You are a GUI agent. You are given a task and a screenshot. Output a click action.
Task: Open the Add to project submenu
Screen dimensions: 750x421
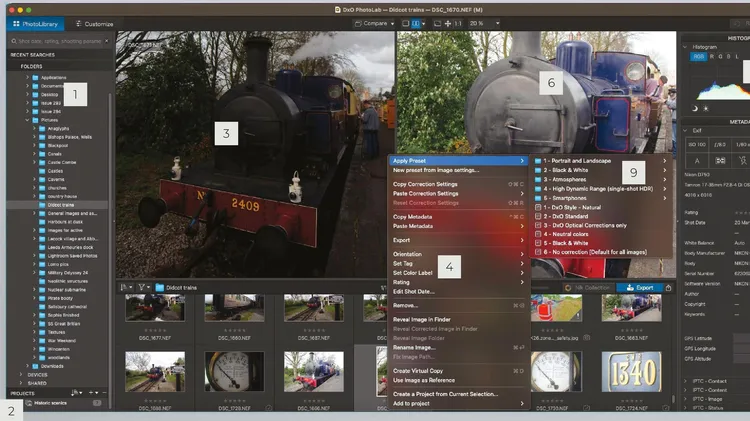coord(459,404)
